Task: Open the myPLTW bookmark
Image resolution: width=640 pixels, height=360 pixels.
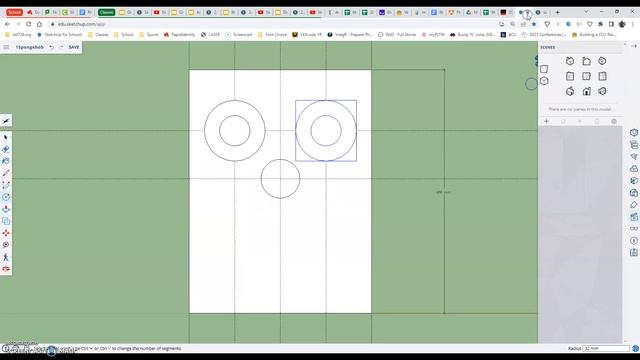Action: tap(434, 35)
